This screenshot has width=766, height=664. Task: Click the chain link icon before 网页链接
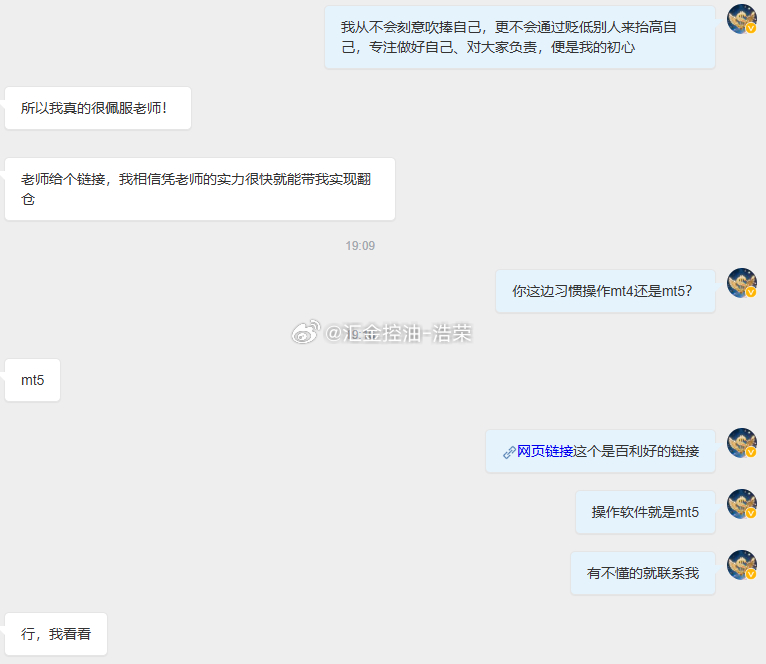point(509,452)
